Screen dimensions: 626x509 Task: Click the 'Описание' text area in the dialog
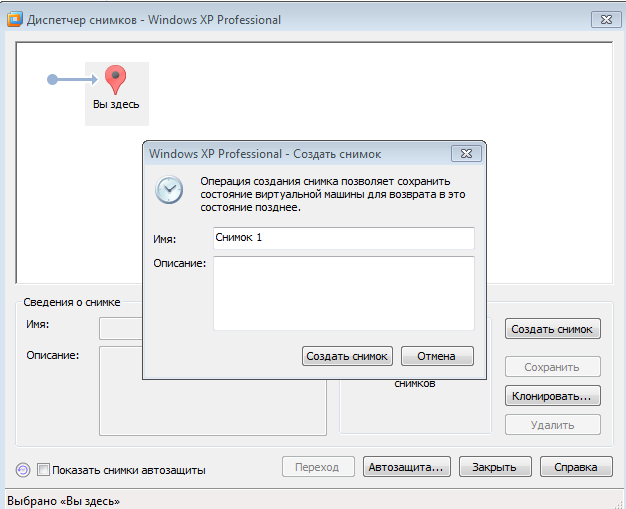344,293
